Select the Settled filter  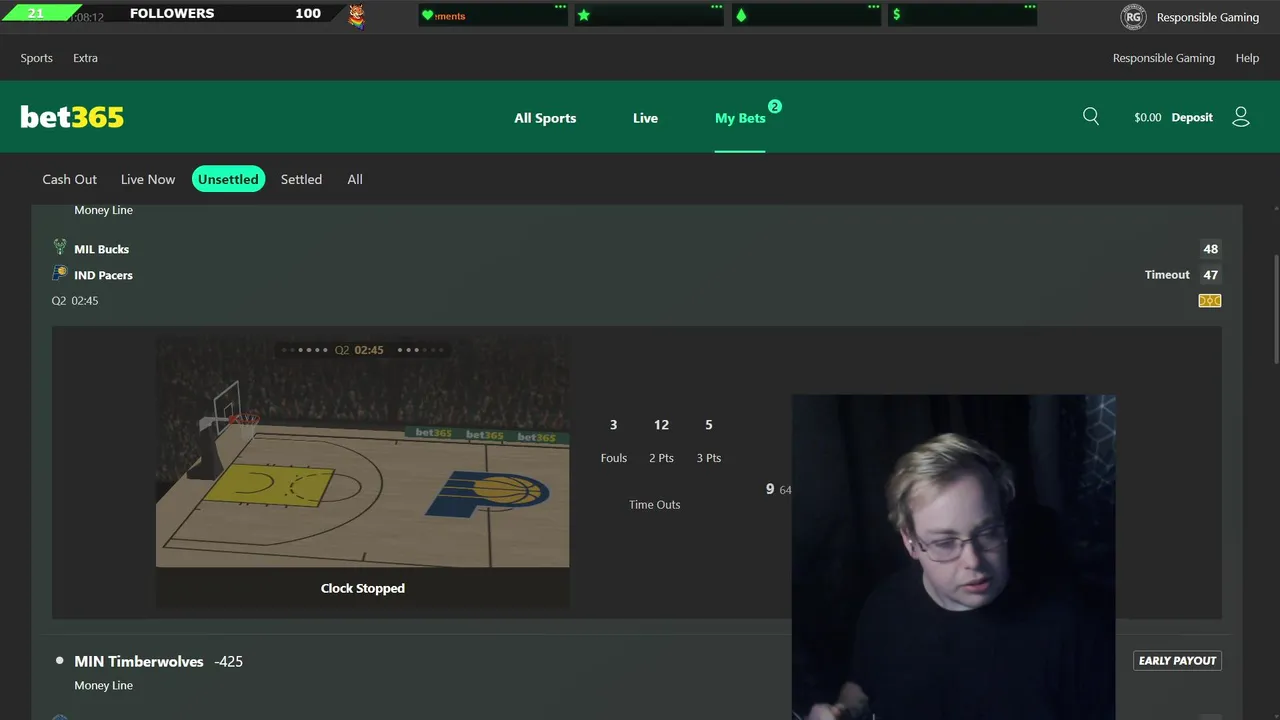click(x=301, y=179)
